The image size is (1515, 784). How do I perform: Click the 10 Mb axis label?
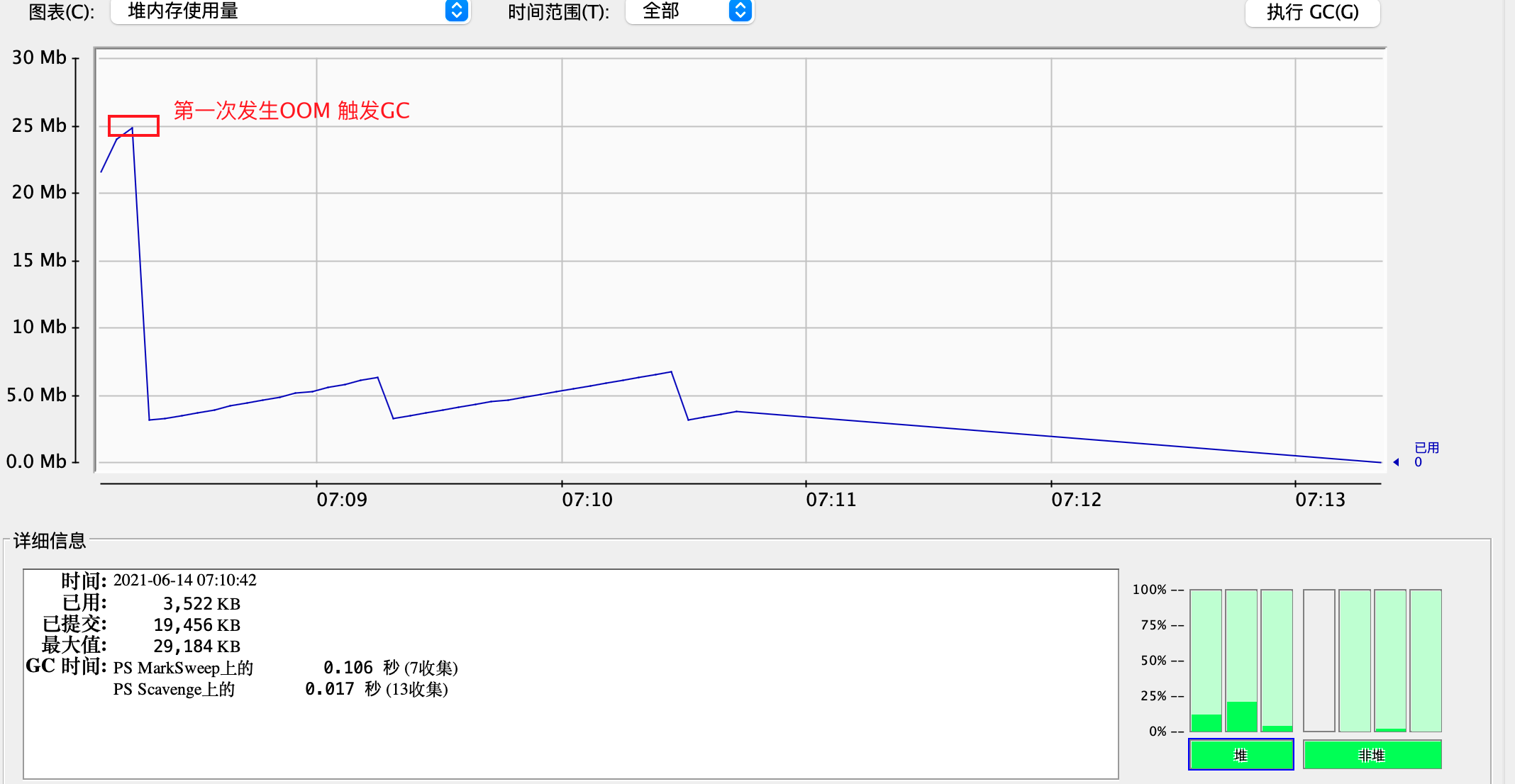point(39,327)
